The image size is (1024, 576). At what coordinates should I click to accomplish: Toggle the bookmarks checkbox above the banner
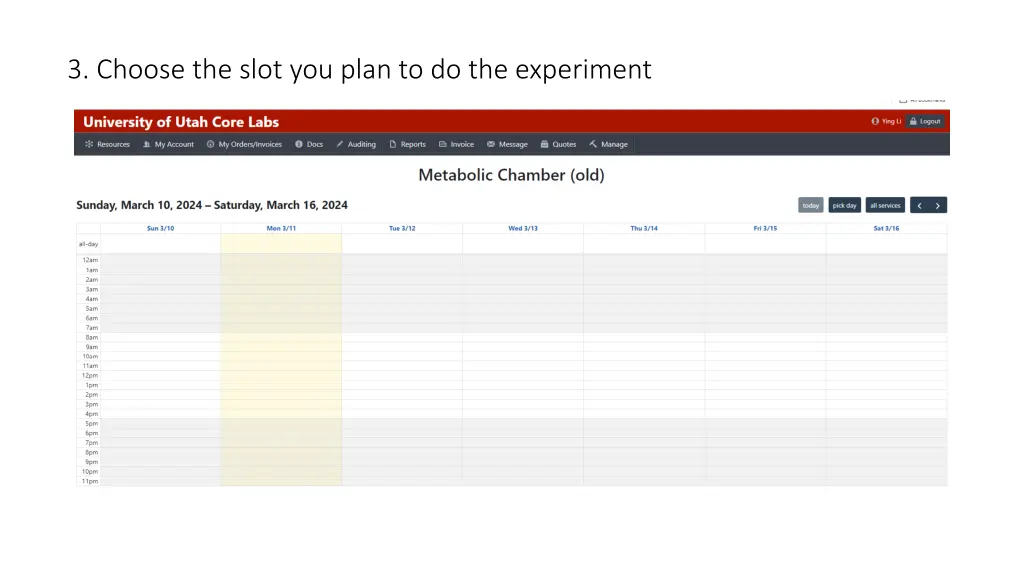click(x=903, y=100)
